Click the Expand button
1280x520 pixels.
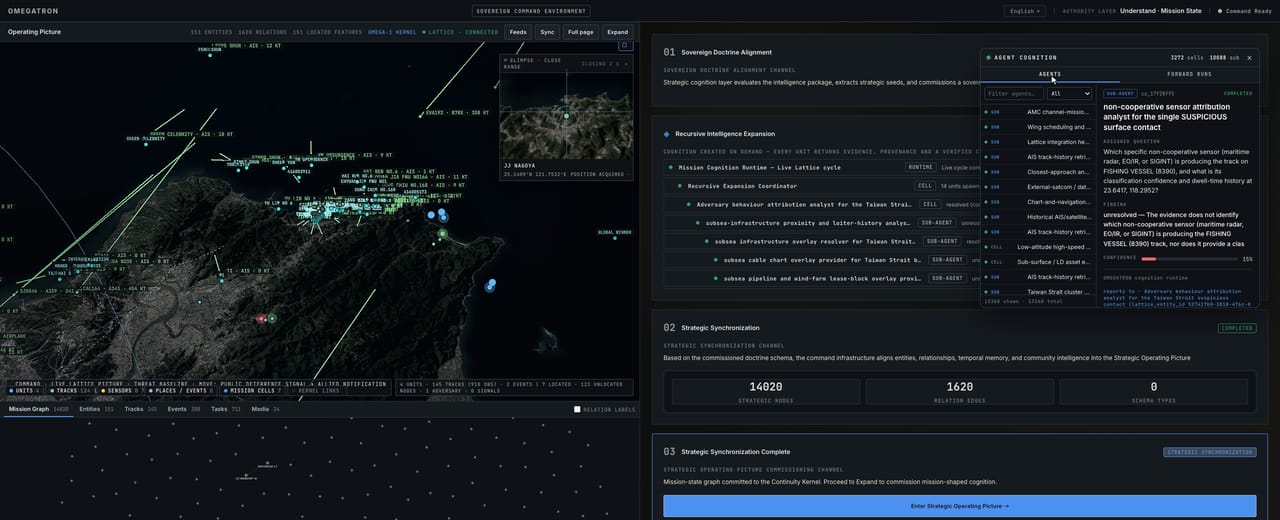618,32
